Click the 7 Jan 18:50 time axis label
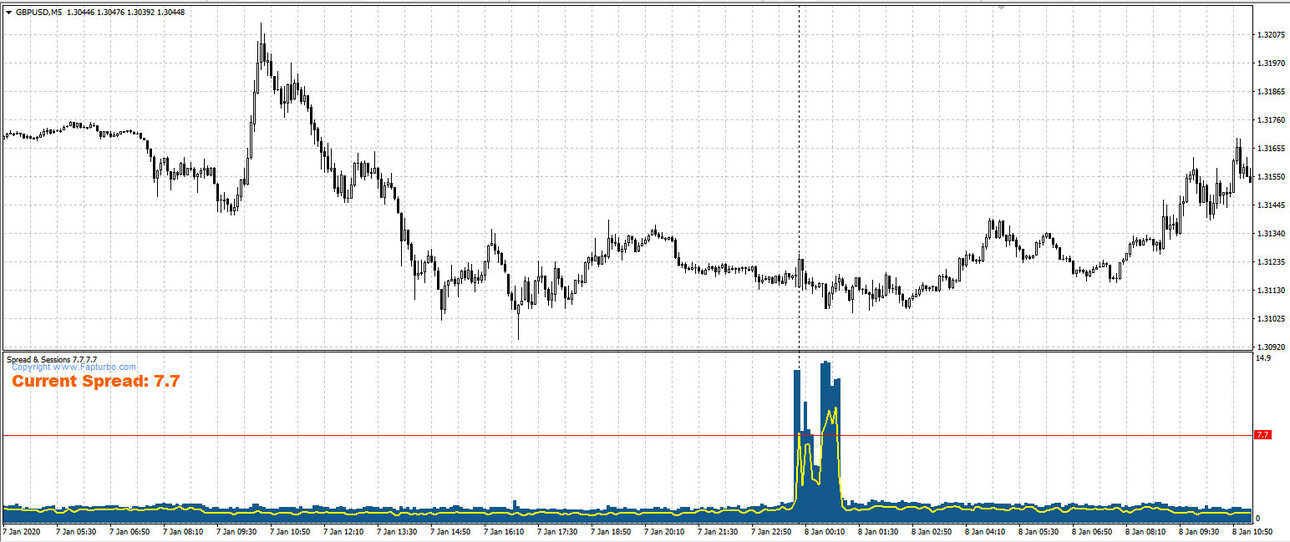Viewport: 1290px width, 542px height. [610, 533]
